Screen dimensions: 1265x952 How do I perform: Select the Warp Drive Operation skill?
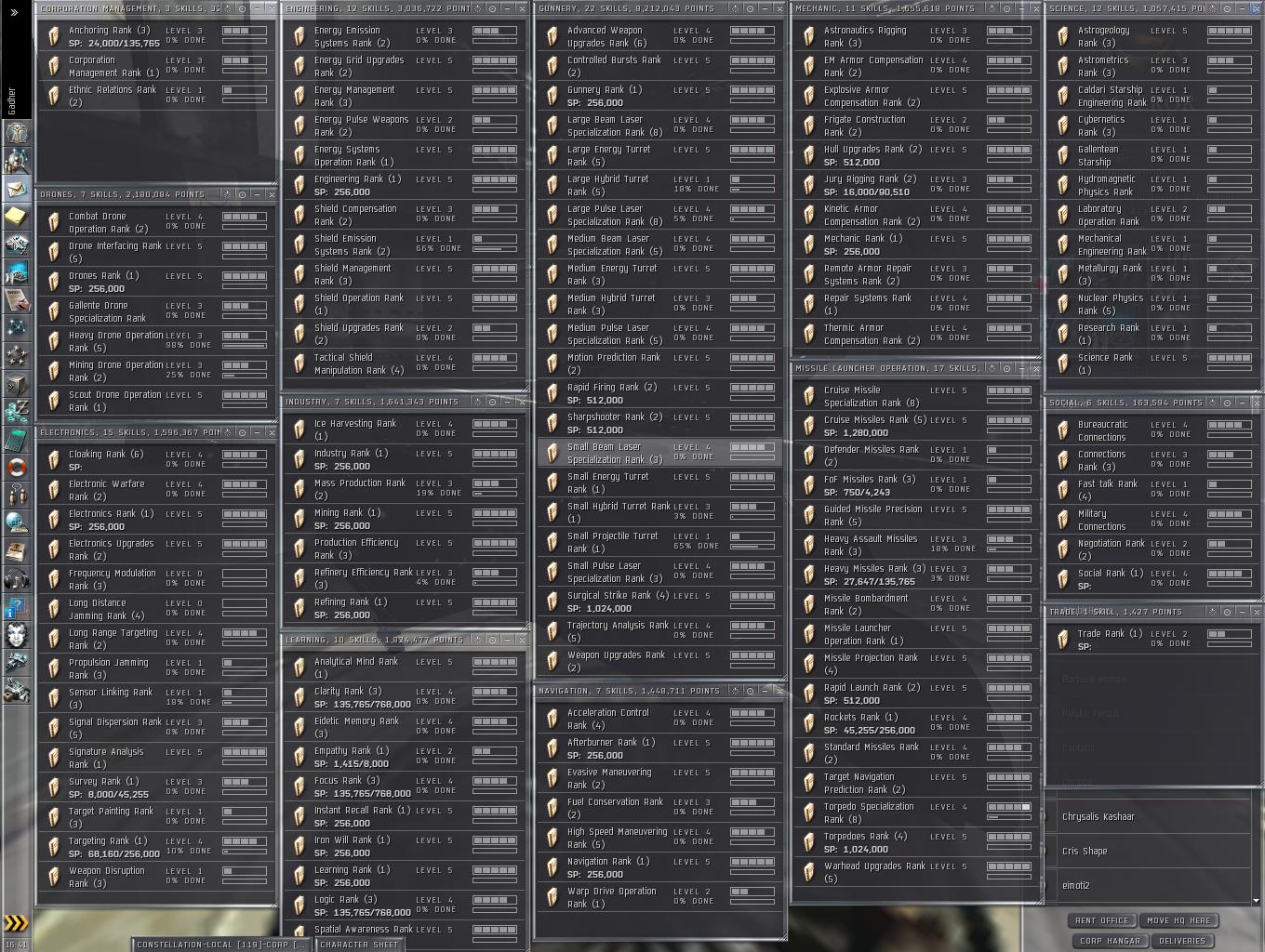coord(659,898)
